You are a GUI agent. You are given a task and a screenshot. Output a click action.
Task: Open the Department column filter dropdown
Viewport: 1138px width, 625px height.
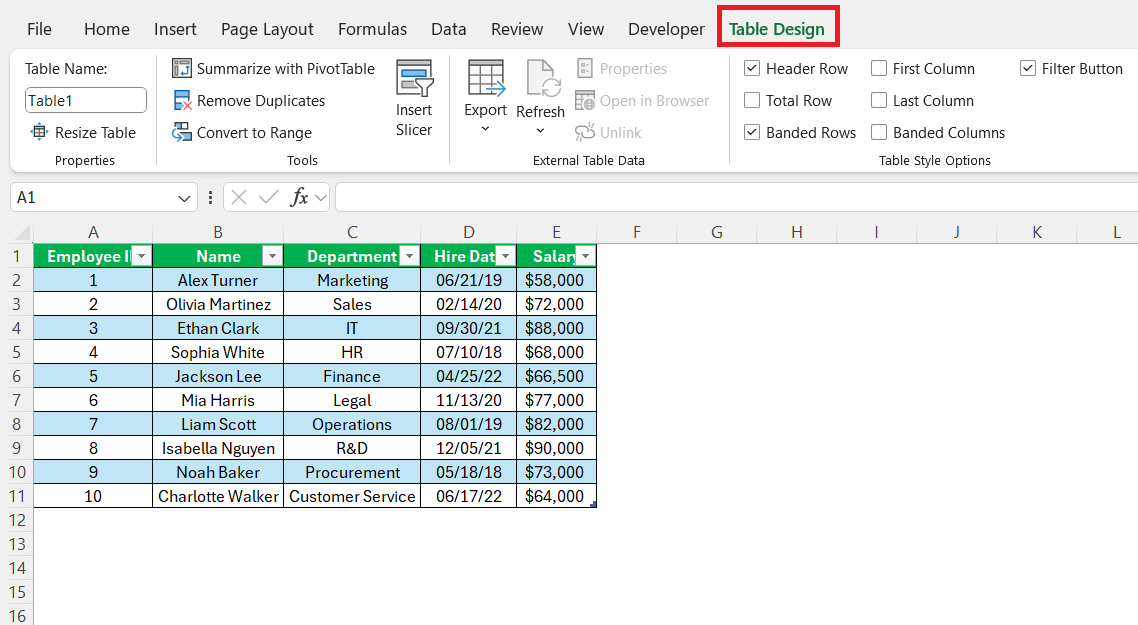coord(409,256)
